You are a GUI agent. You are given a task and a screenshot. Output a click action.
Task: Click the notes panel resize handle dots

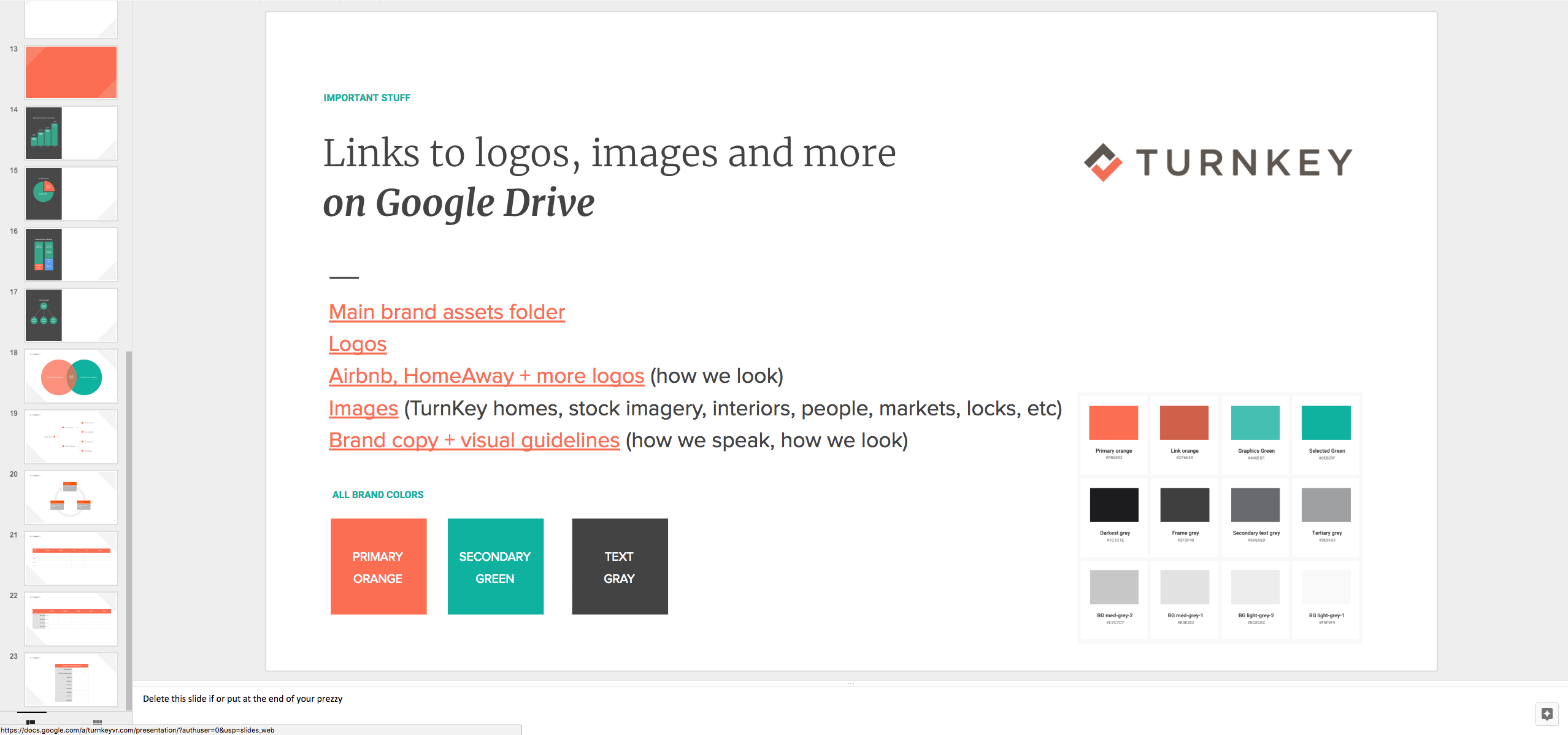851,683
